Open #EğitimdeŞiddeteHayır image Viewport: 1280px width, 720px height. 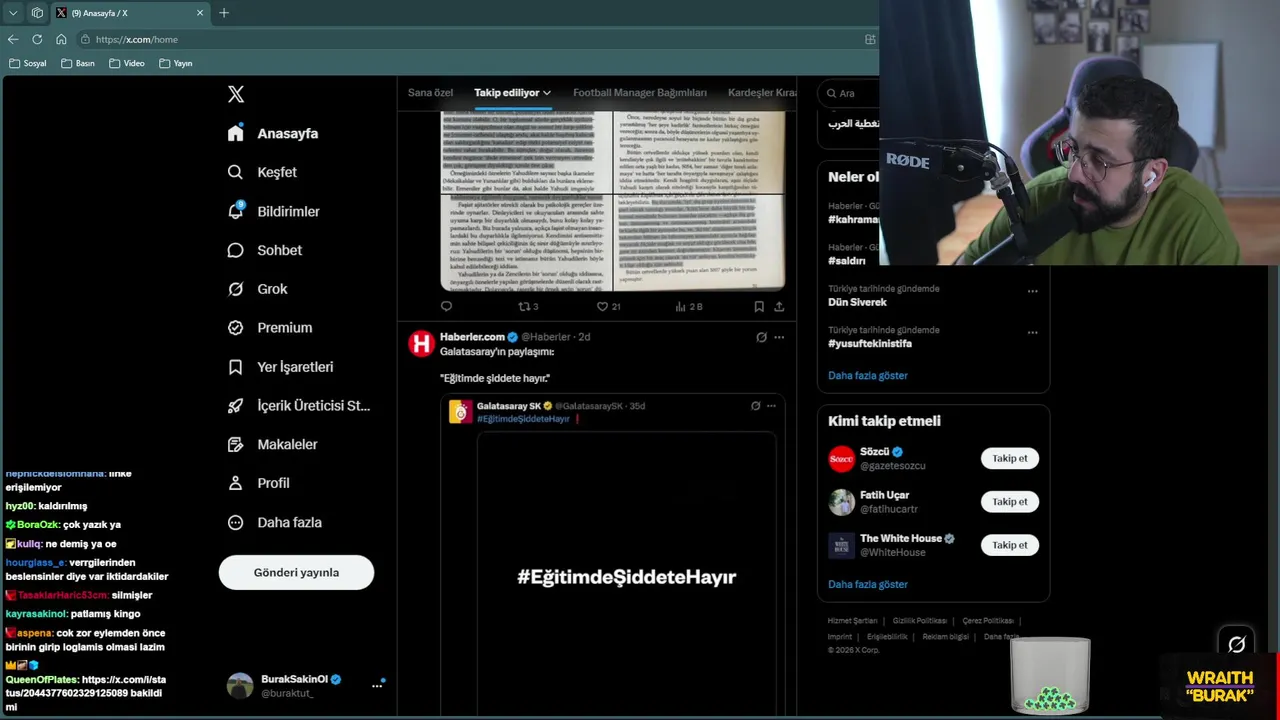coord(626,576)
